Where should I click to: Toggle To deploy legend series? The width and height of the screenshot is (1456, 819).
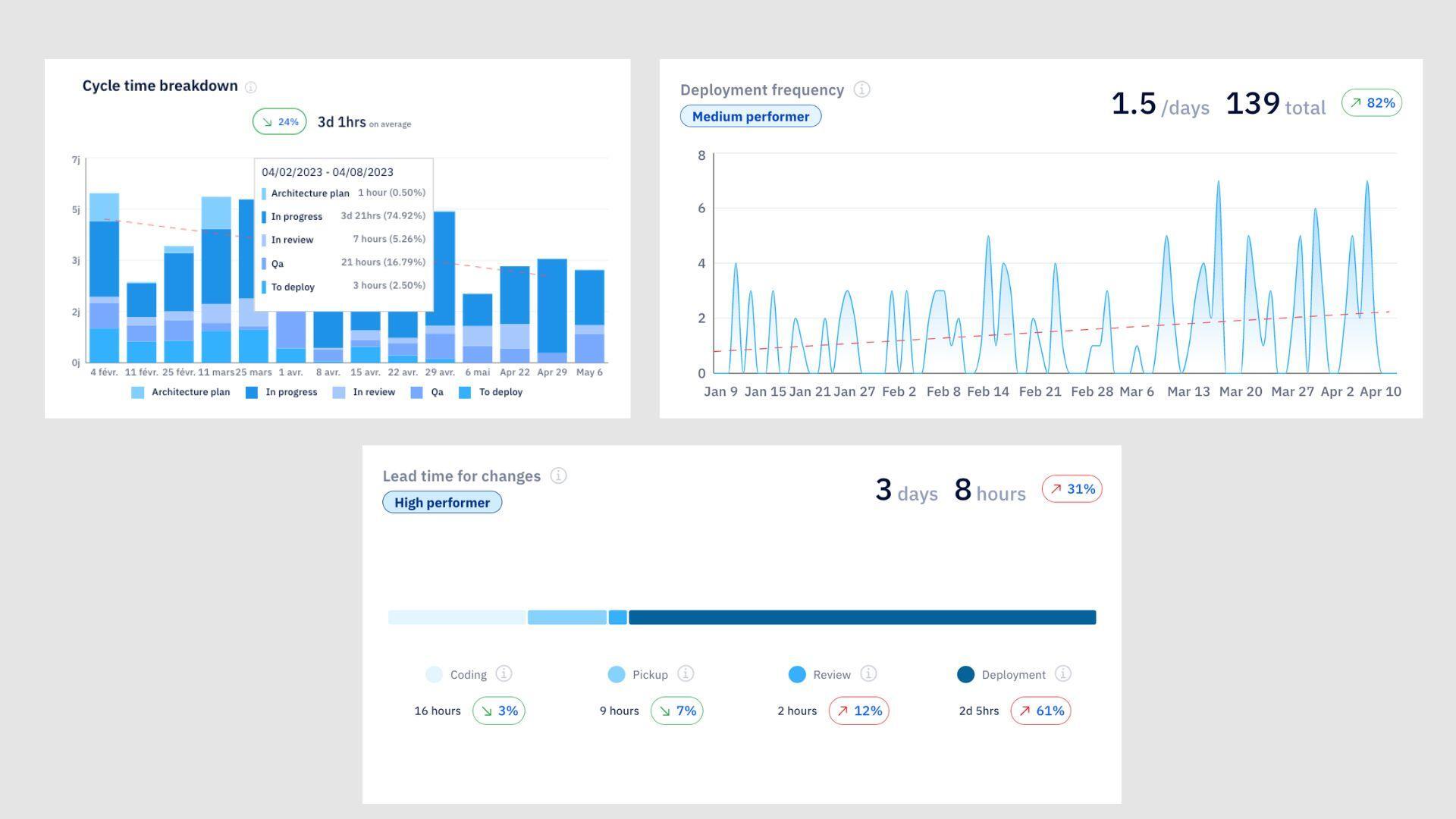click(491, 392)
